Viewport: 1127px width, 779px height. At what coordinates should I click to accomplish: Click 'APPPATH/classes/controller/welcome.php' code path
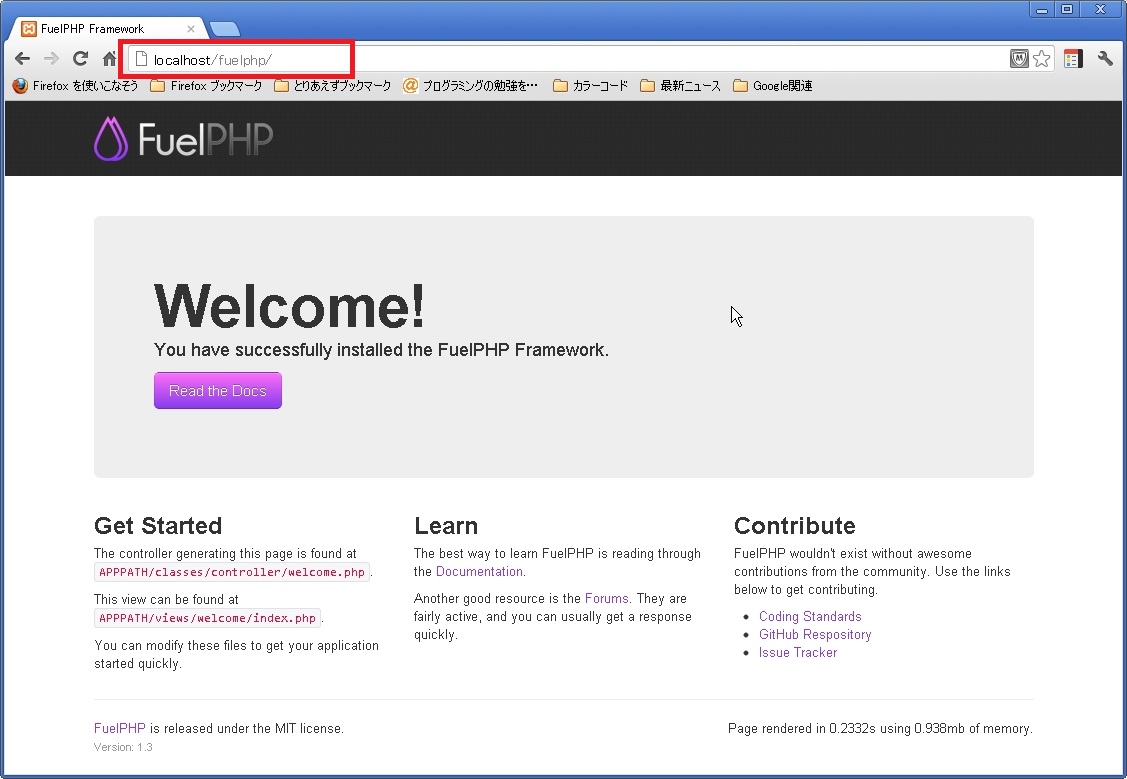coord(232,572)
